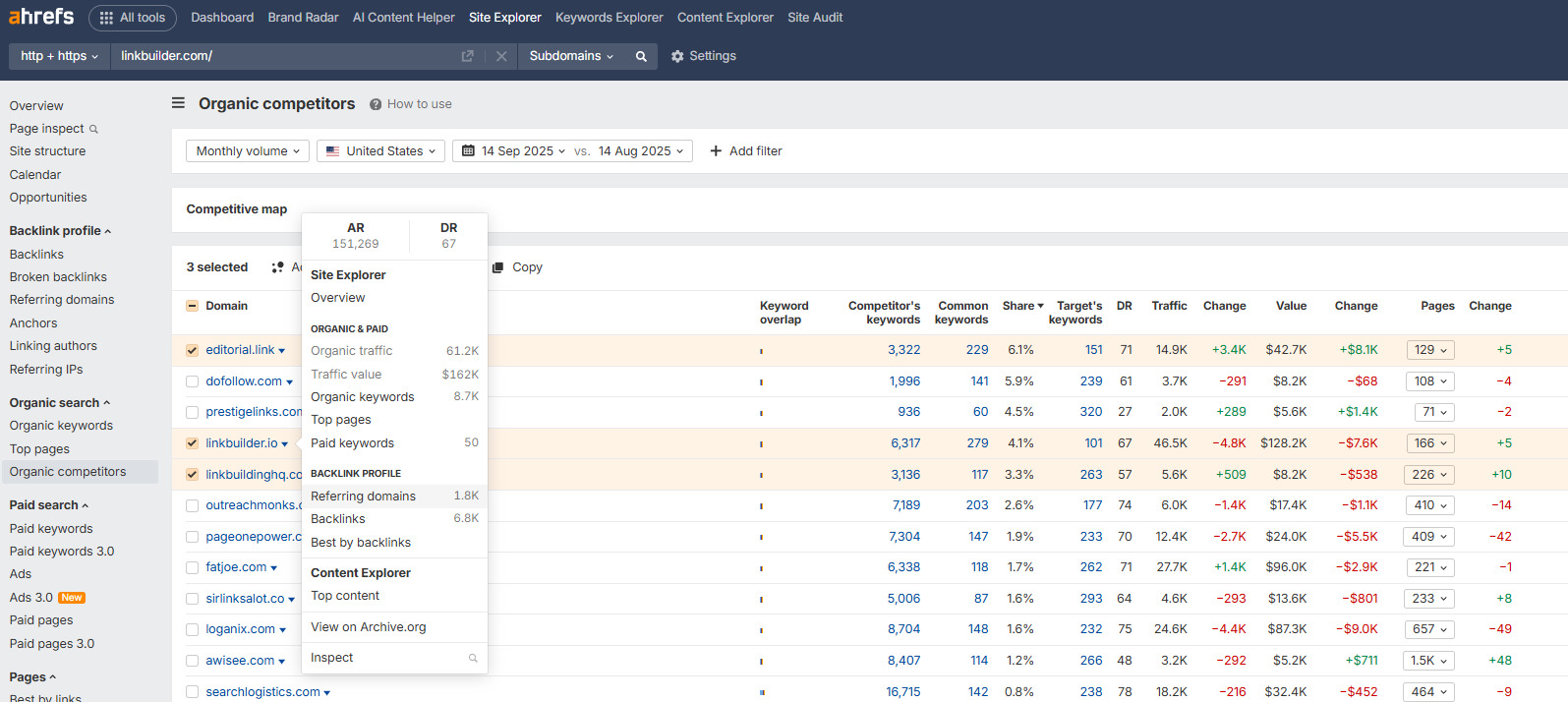Open the United States country dropdown
The image size is (1568, 702).
click(x=380, y=151)
